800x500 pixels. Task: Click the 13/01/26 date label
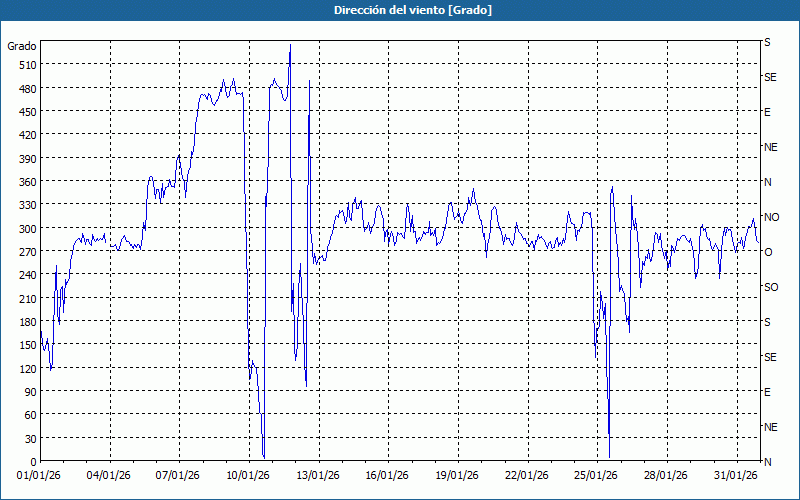(x=318, y=476)
